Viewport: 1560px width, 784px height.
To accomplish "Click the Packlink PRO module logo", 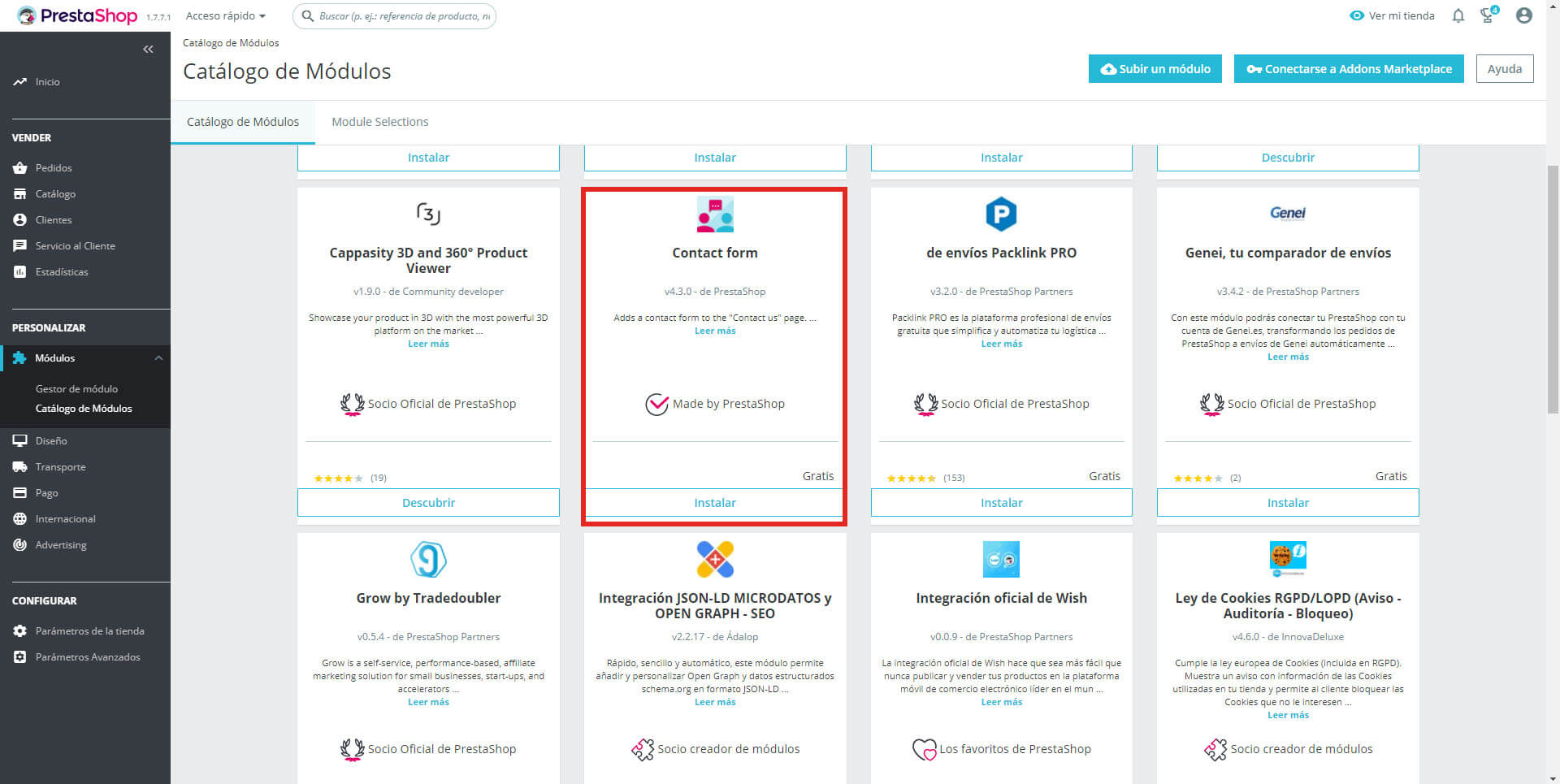I will click(x=1001, y=214).
